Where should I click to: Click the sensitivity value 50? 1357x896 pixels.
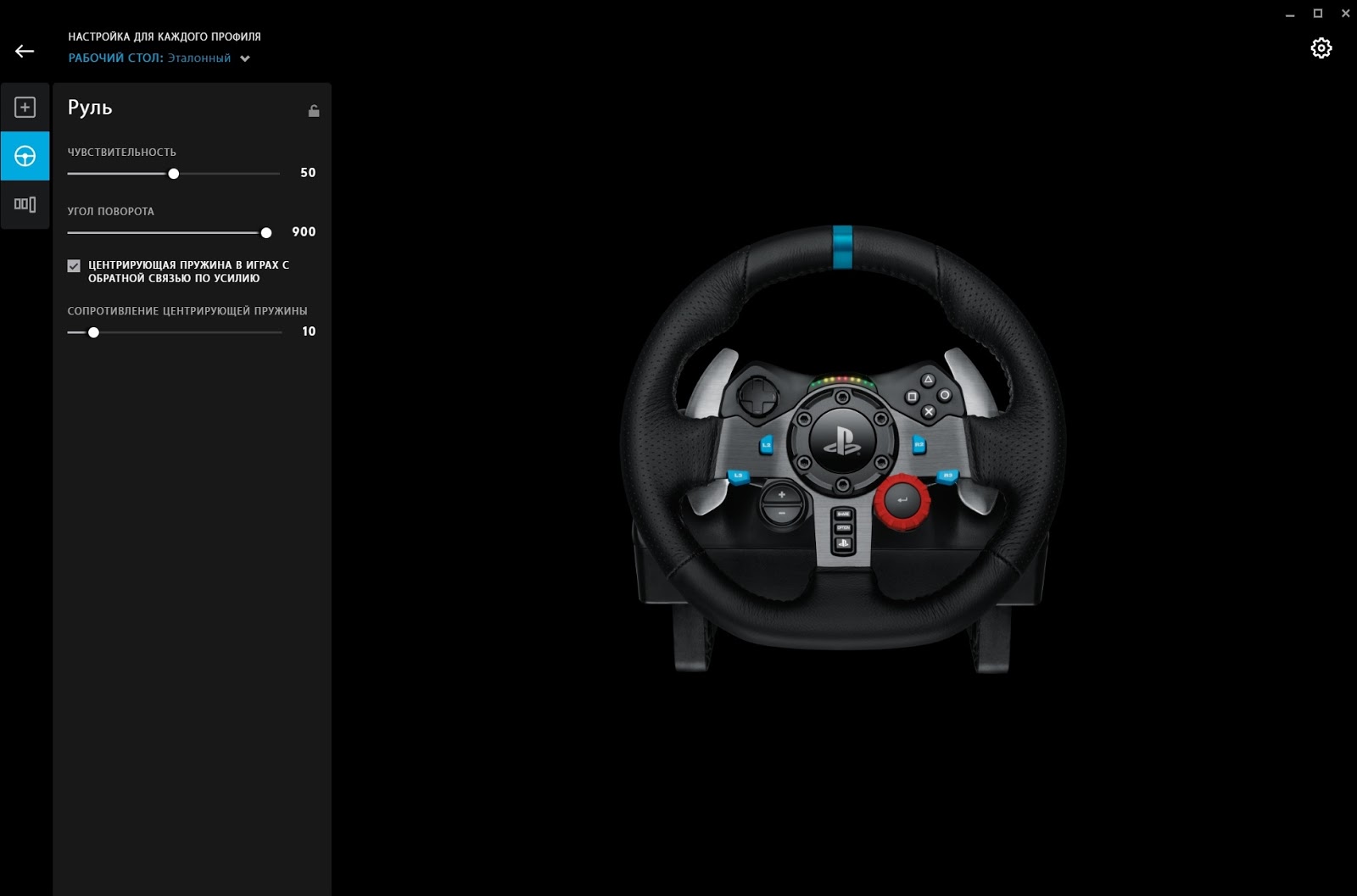pyautogui.click(x=308, y=173)
